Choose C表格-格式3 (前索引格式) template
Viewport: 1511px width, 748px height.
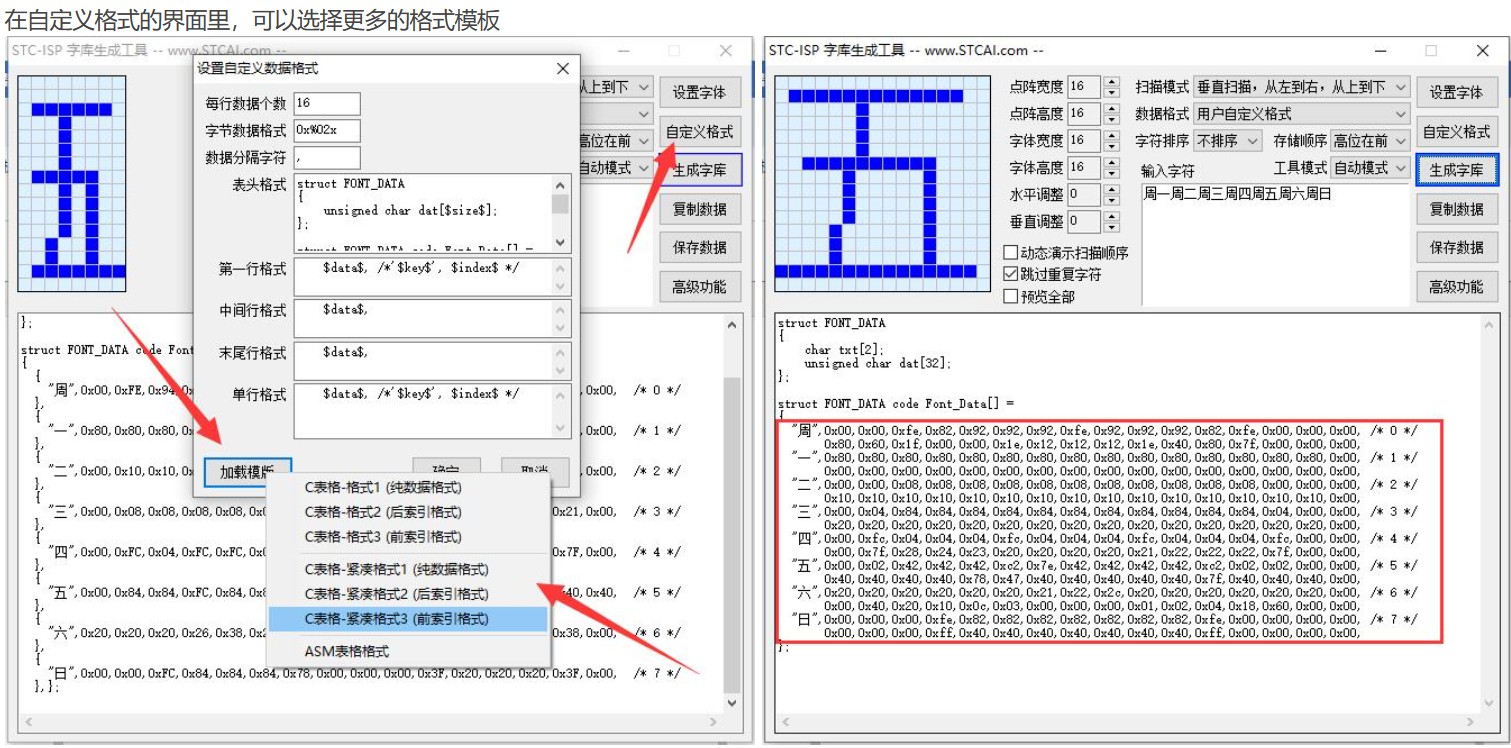pos(408,537)
